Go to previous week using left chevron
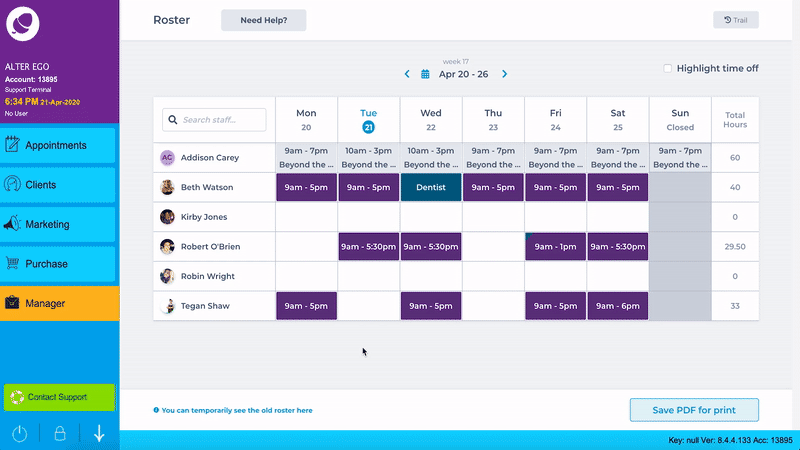The image size is (800, 450). click(407, 74)
